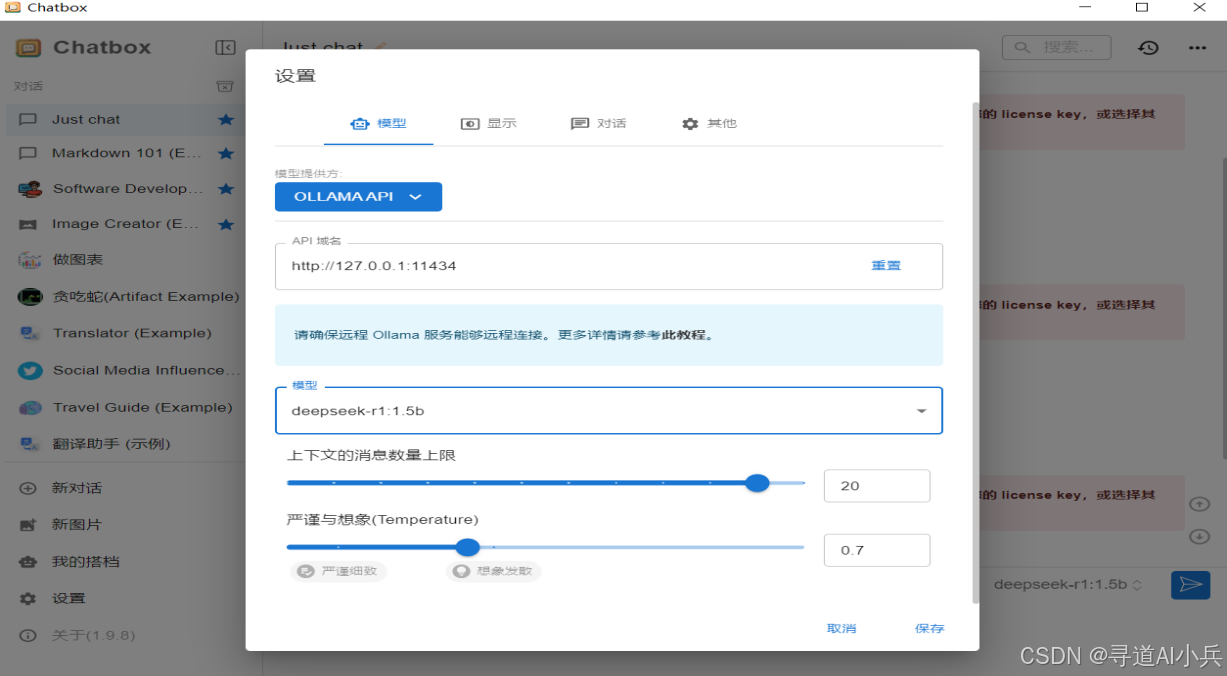The width and height of the screenshot is (1227, 676).
Task: Open the 贪吃蛇(Artifact Example) conversation
Action: click(x=124, y=296)
